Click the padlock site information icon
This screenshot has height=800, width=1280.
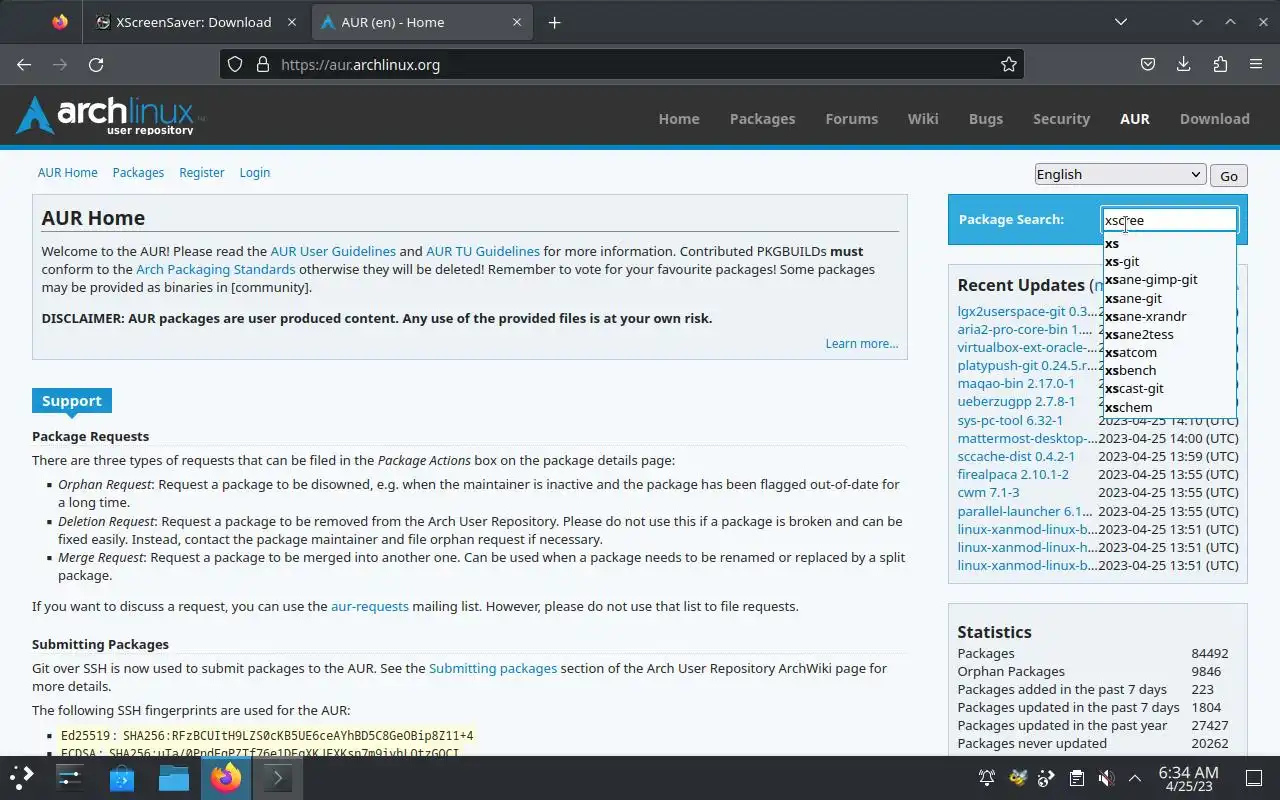(x=263, y=64)
